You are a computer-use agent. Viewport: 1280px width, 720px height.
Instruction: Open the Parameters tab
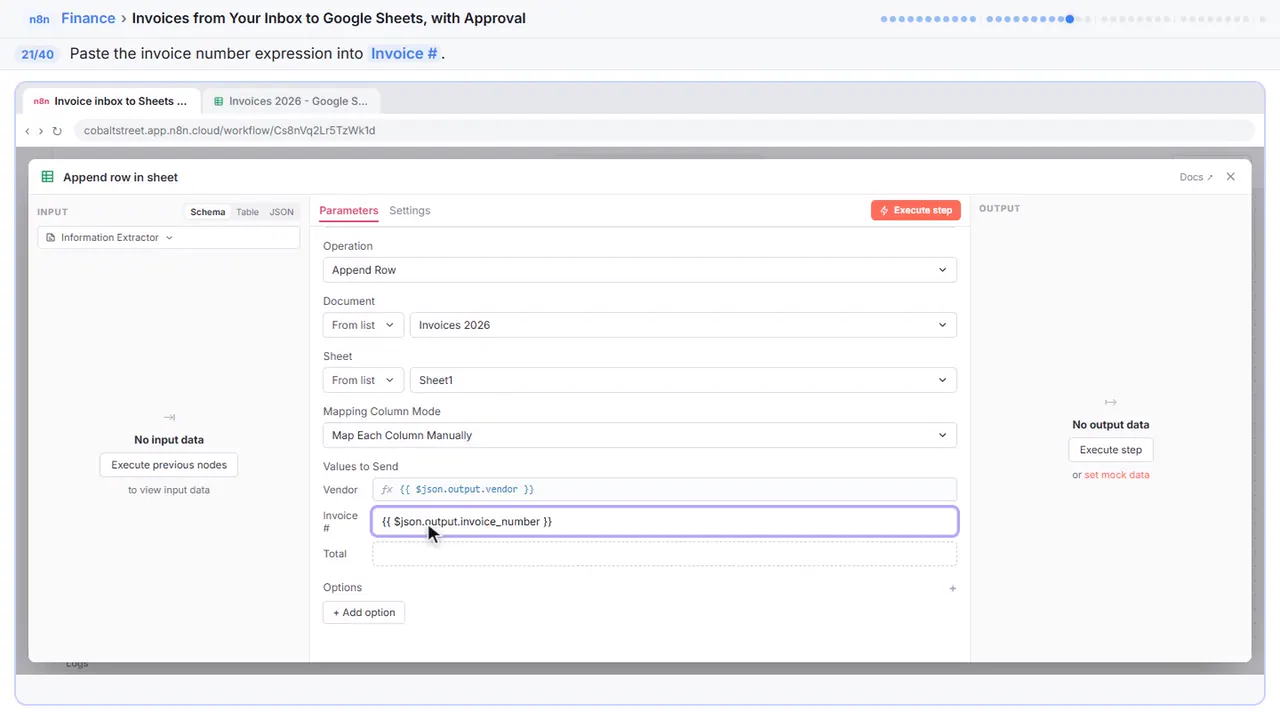click(x=349, y=211)
